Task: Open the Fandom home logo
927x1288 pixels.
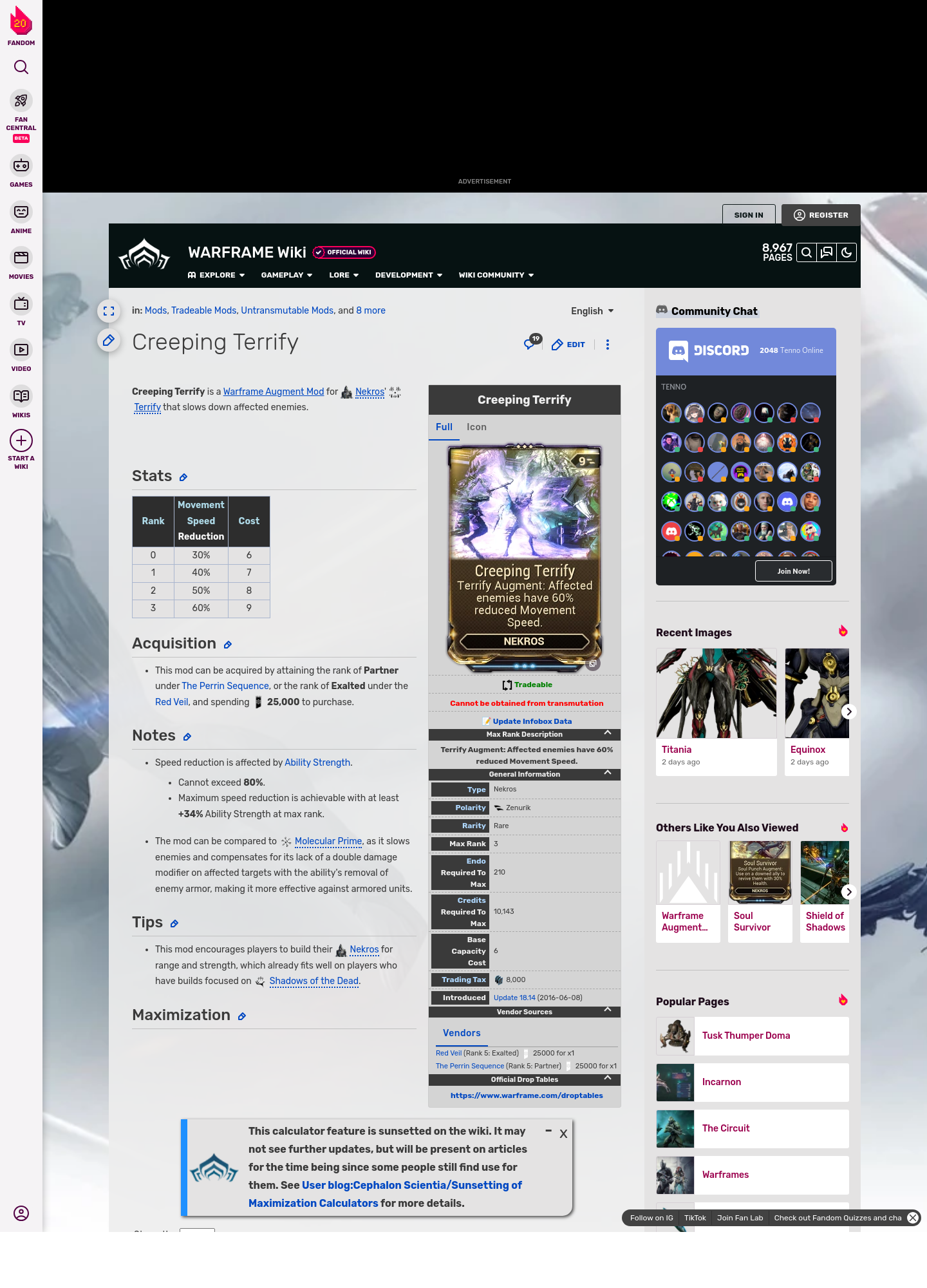Action: coord(21,26)
